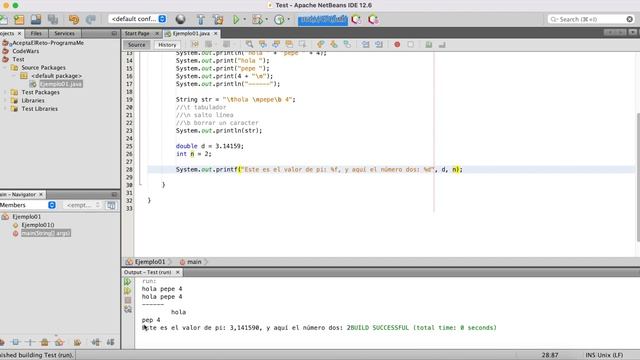Click the Profile Project icon

pos(279,19)
